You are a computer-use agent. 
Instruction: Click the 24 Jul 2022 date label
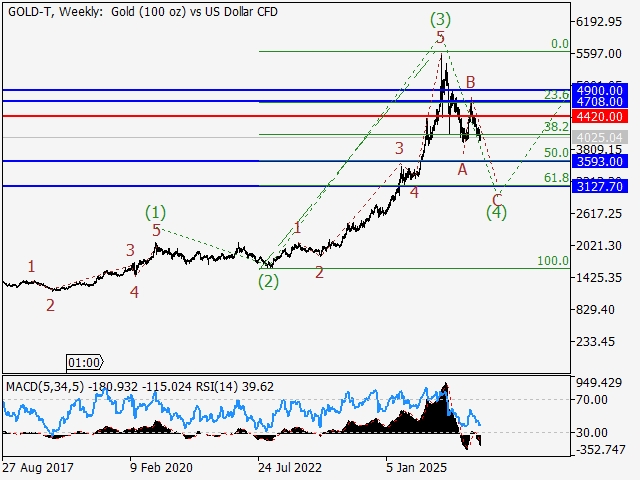(x=289, y=467)
